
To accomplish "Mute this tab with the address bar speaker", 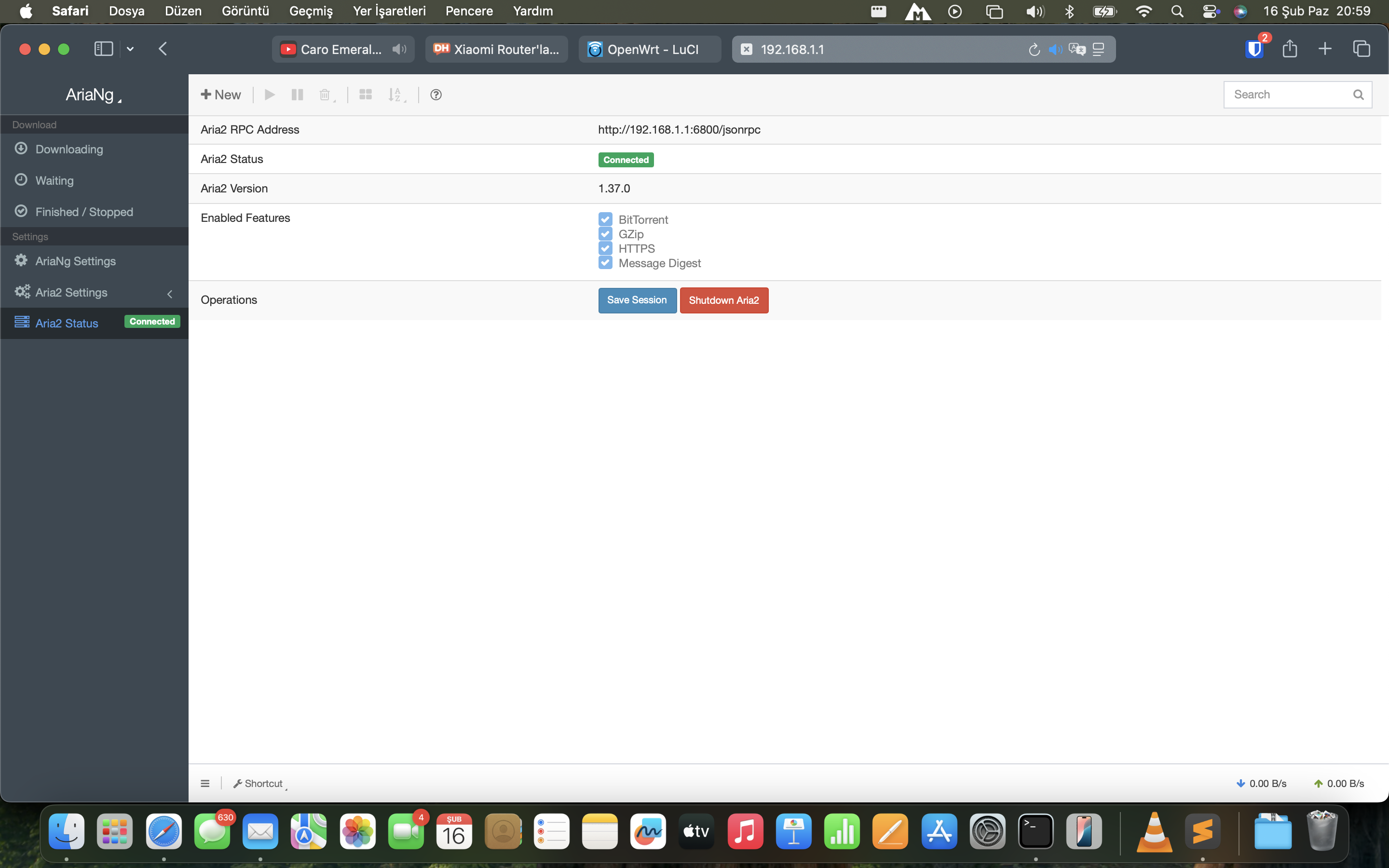I will click(x=1055, y=49).
